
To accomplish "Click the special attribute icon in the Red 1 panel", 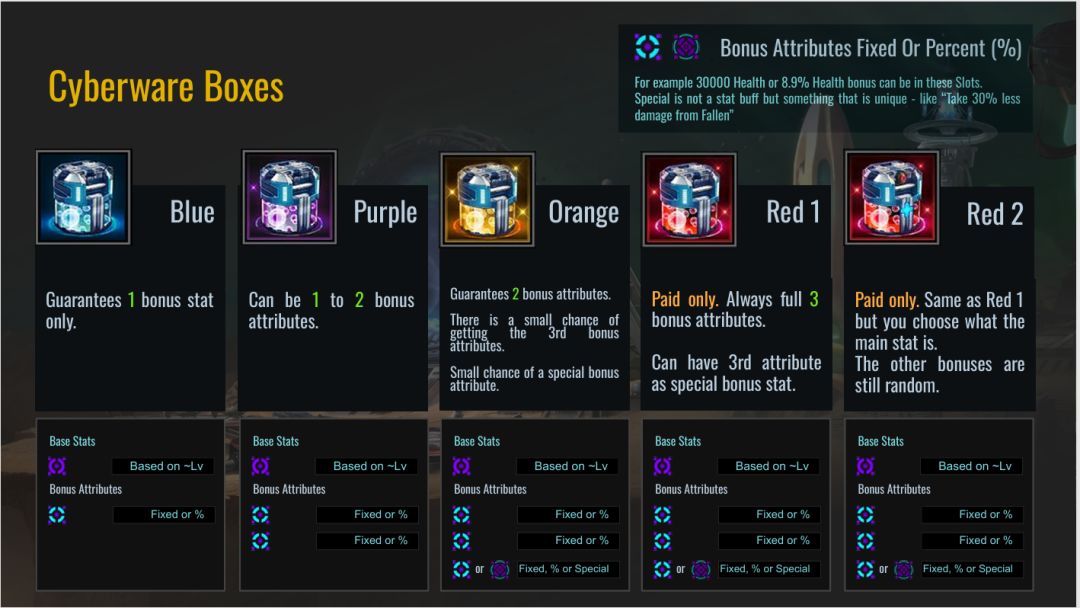I will click(x=701, y=569).
